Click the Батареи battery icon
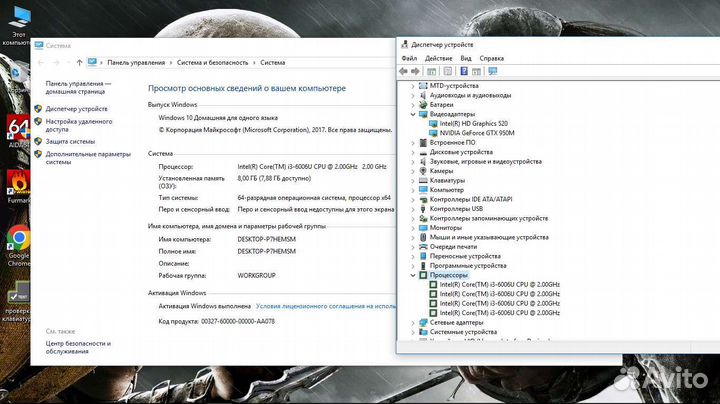Screen dimensions: 720x404 (423, 105)
